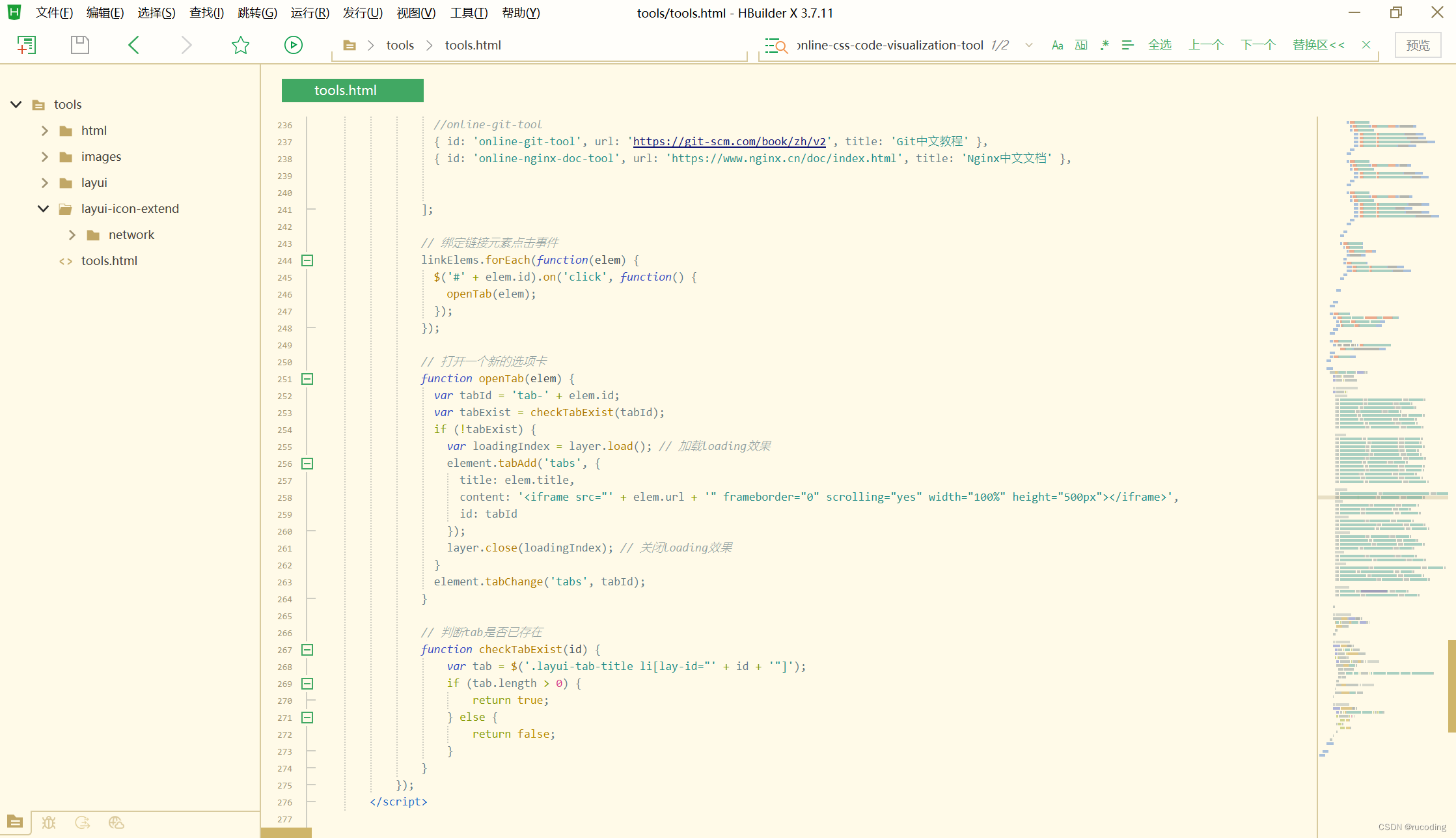Click the bookmark star icon
The width and height of the screenshot is (1456, 838).
[240, 45]
